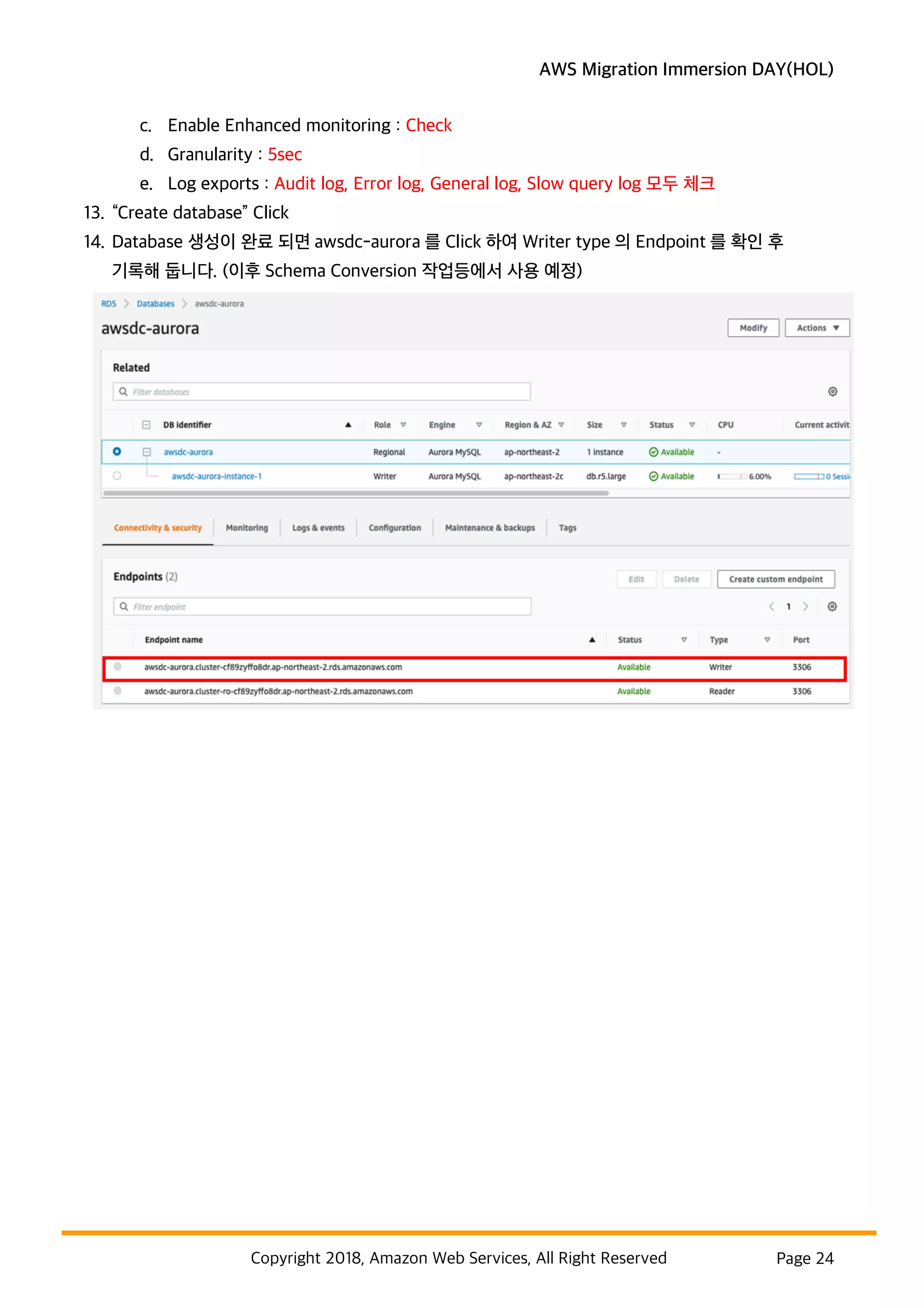The width and height of the screenshot is (924, 1308).
Task: Click the DB identifier sort arrow
Action: pos(348,425)
